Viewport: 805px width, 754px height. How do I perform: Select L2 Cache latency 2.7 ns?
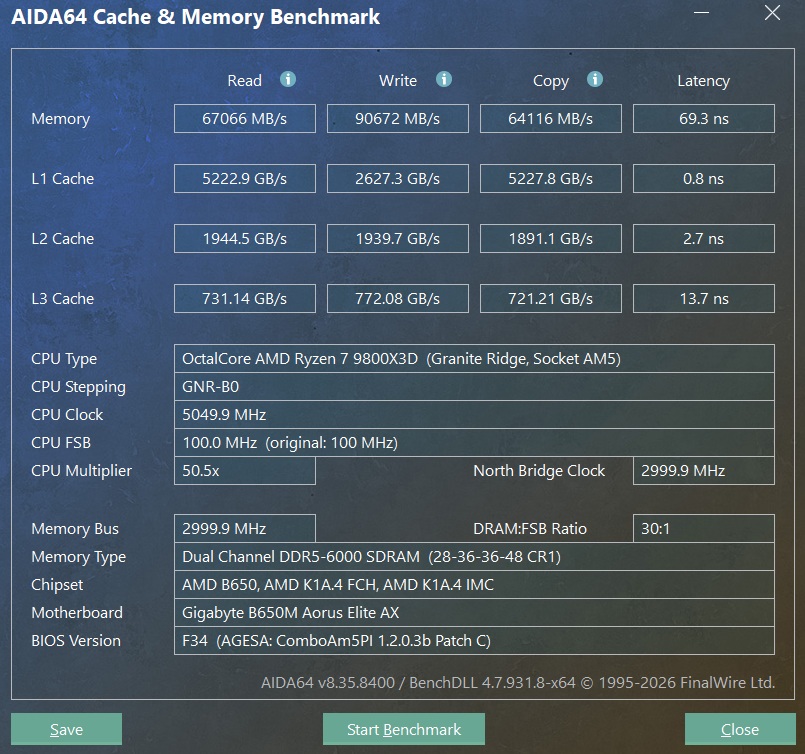[703, 239]
